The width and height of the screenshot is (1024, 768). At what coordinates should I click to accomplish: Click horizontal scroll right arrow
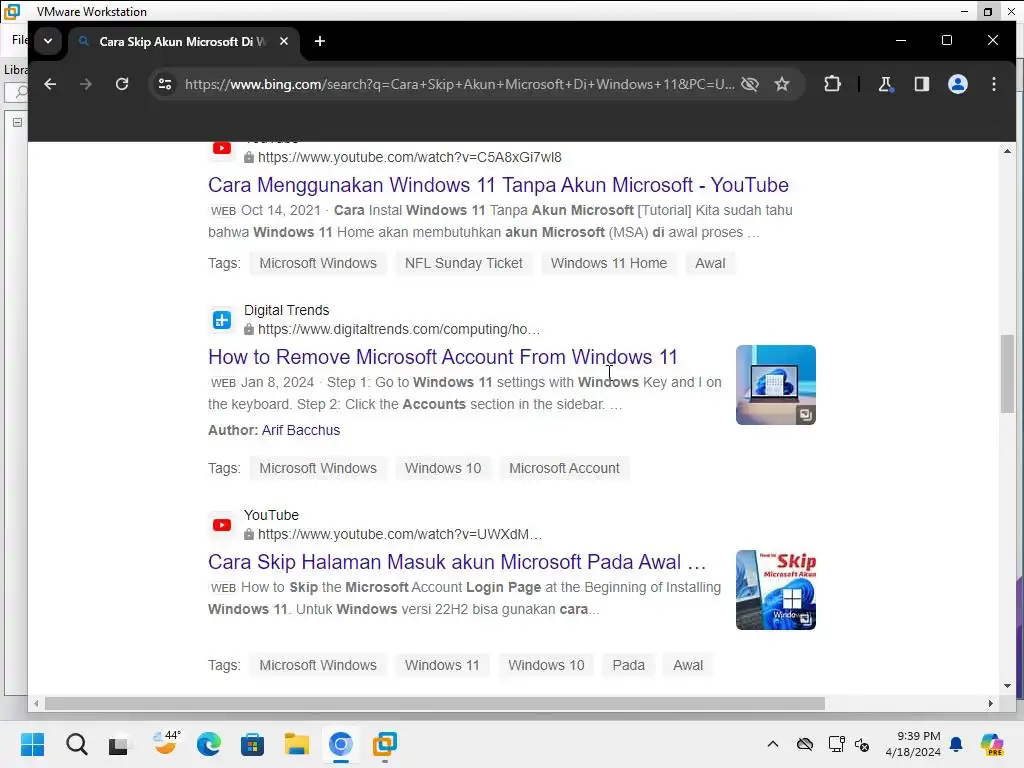pyautogui.click(x=990, y=703)
